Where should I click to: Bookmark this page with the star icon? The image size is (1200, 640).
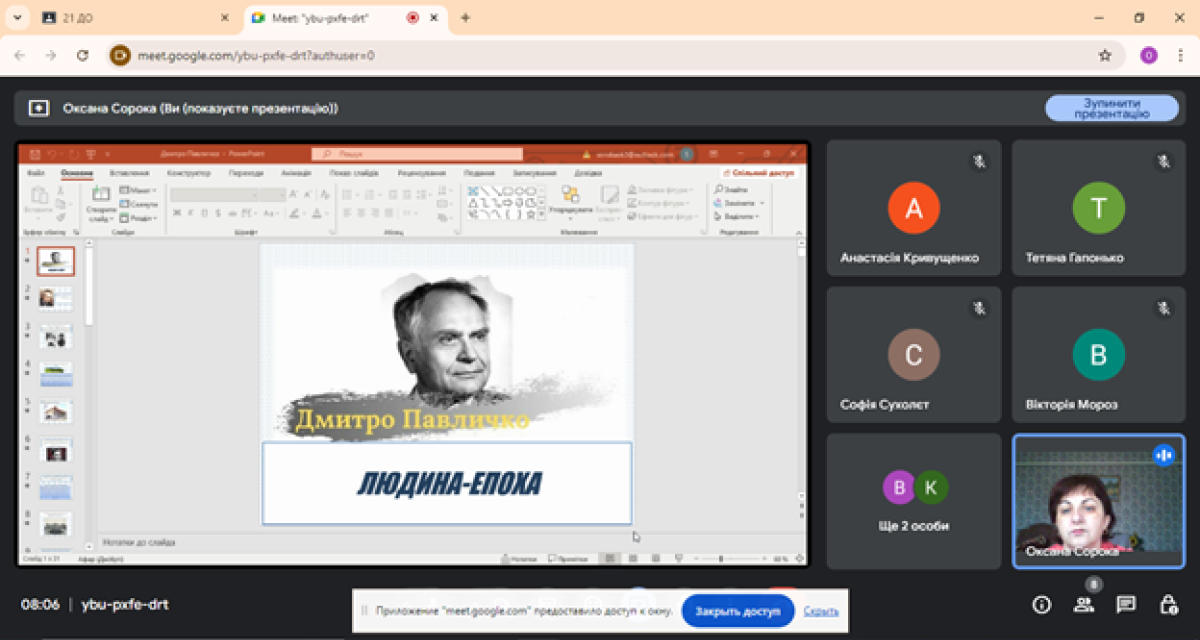(x=1105, y=56)
